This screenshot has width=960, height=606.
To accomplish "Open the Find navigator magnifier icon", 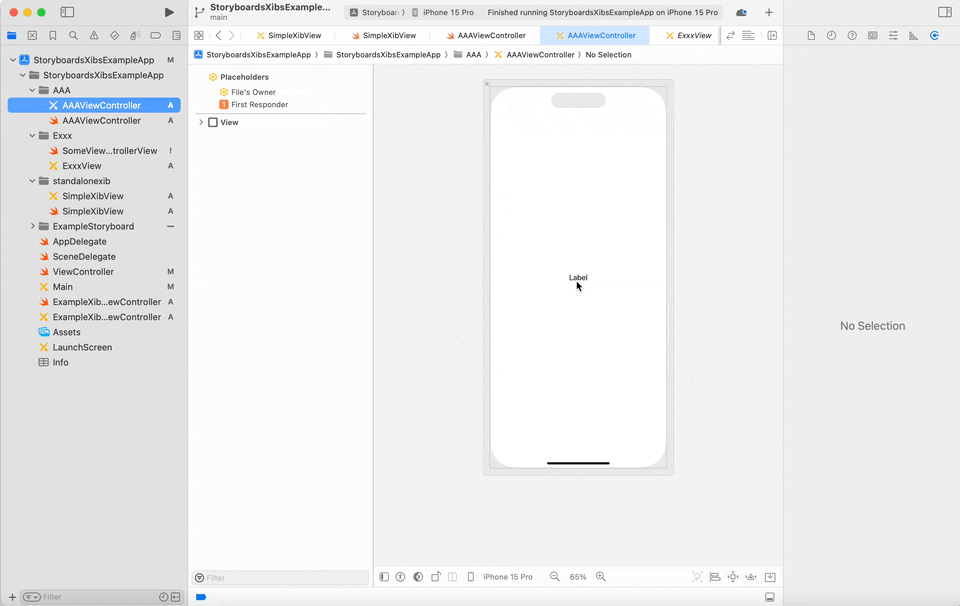I will [73, 35].
